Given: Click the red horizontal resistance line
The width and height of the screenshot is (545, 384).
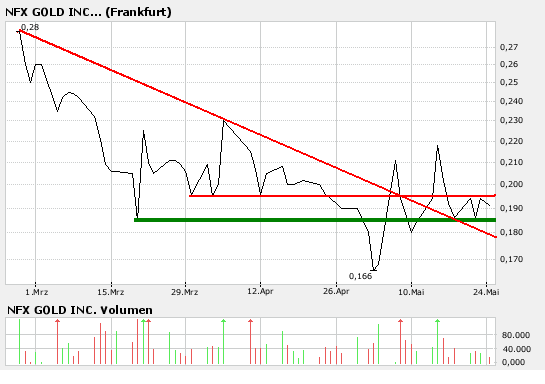Looking at the screenshot, I should tap(342, 196).
